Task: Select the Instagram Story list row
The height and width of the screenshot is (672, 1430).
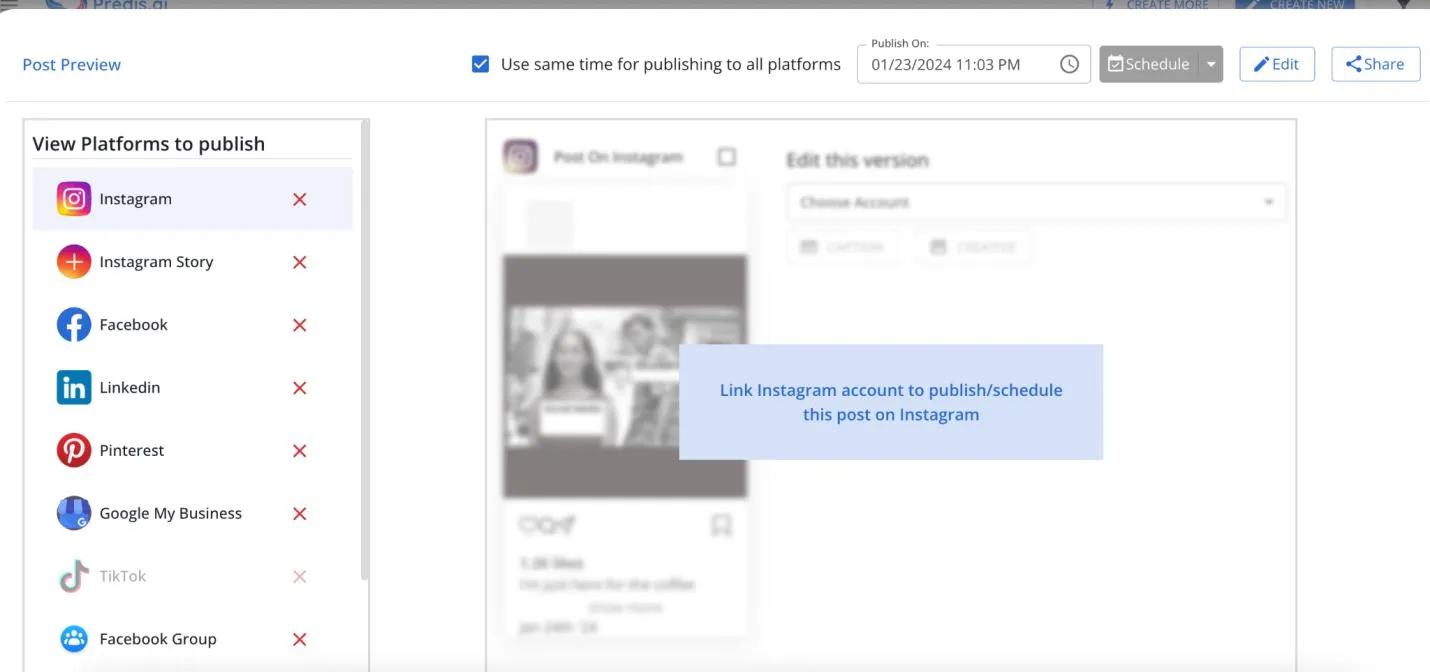Action: click(192, 262)
